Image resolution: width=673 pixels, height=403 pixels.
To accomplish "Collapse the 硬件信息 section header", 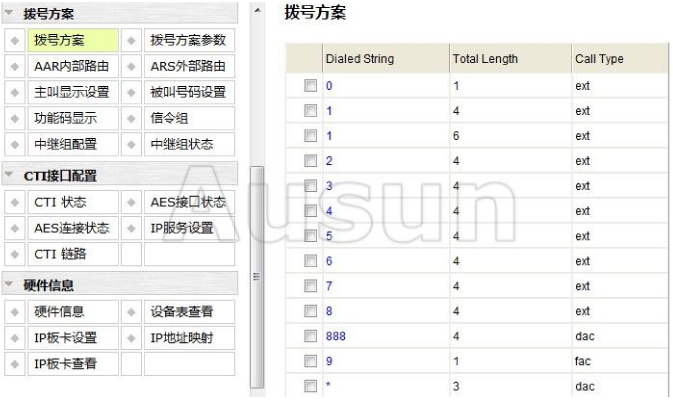I will (11, 287).
